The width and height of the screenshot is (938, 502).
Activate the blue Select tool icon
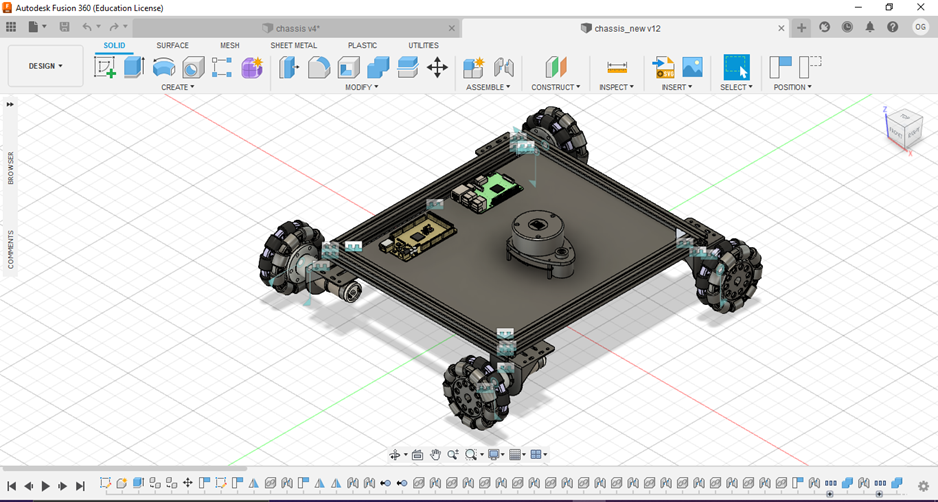pyautogui.click(x=736, y=67)
